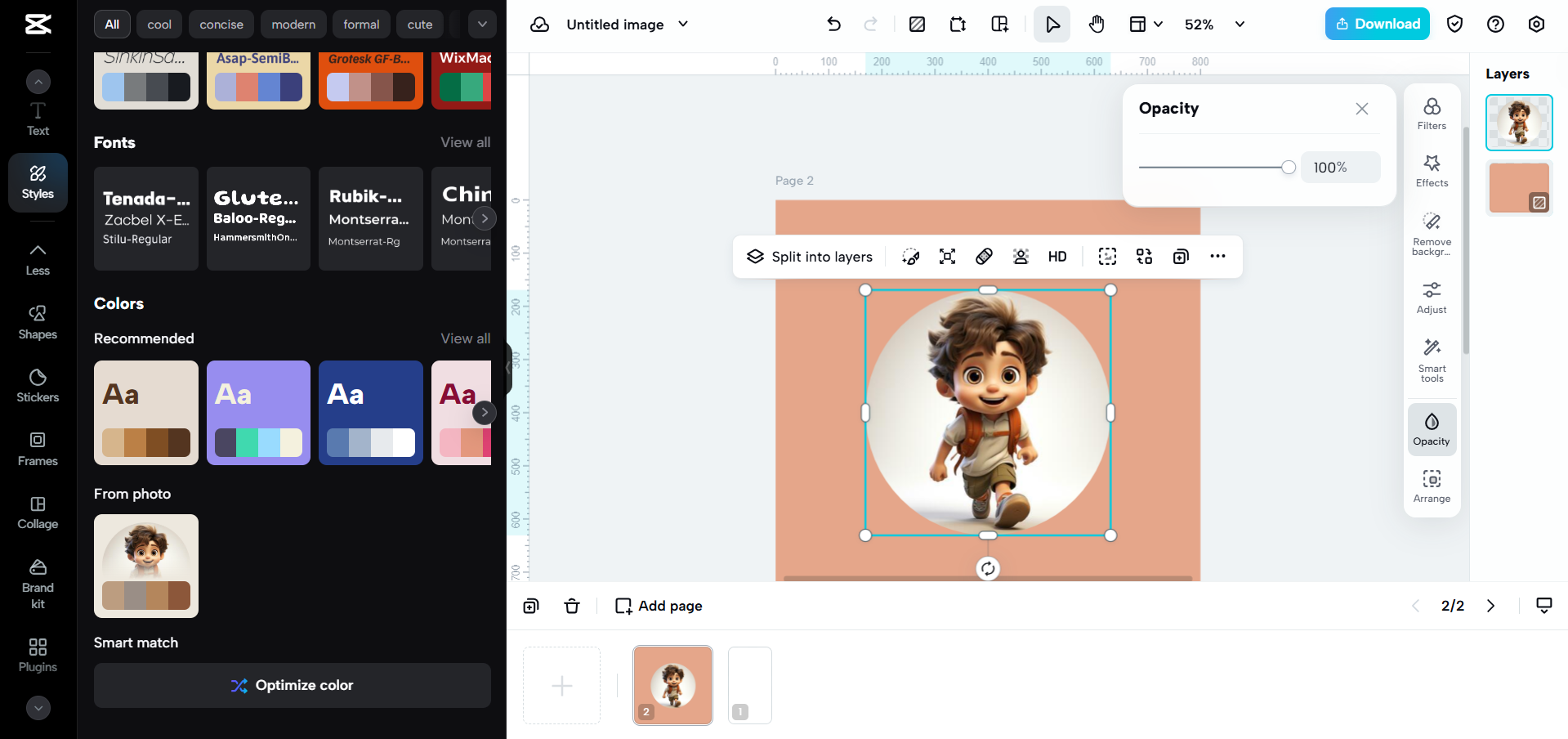Click the HD upscale icon
Viewport: 1568px width, 739px height.
click(x=1057, y=256)
